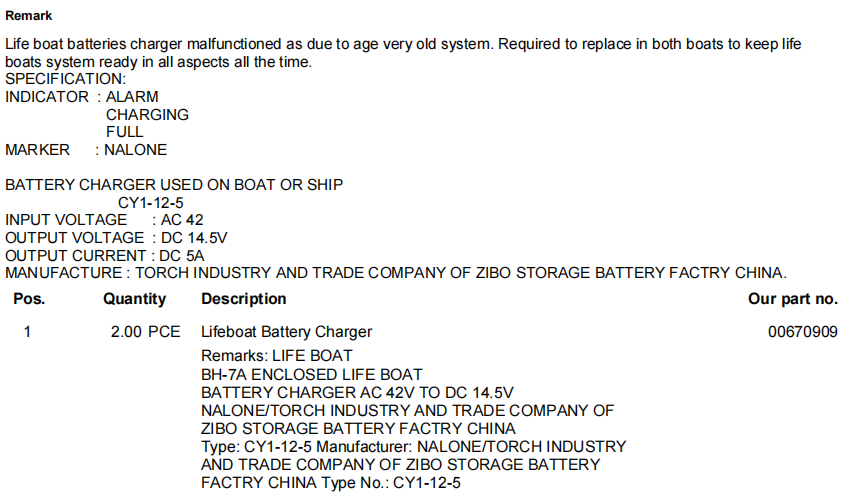Click the Our part no. header

point(792,299)
